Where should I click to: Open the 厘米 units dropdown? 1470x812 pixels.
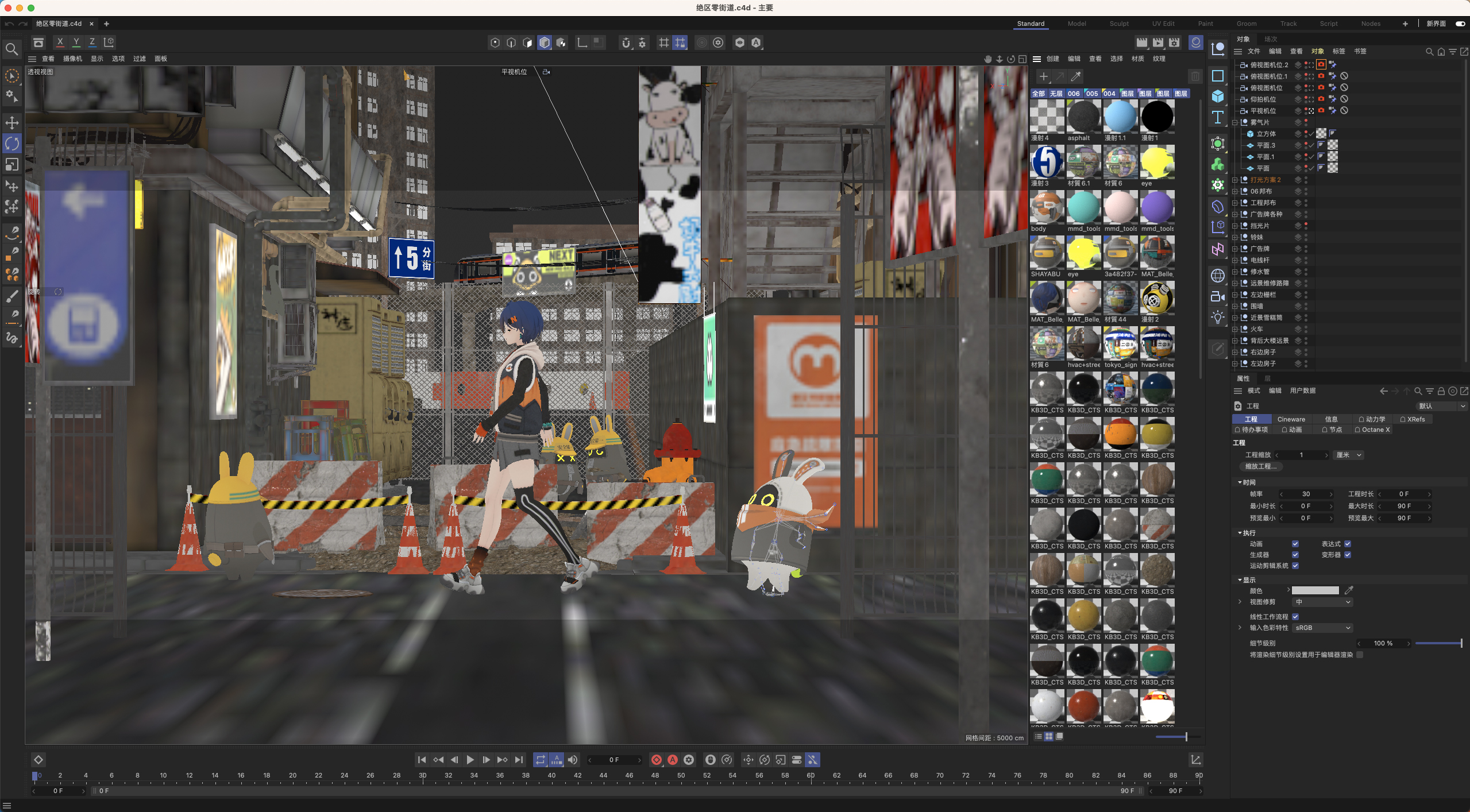tap(1348, 455)
